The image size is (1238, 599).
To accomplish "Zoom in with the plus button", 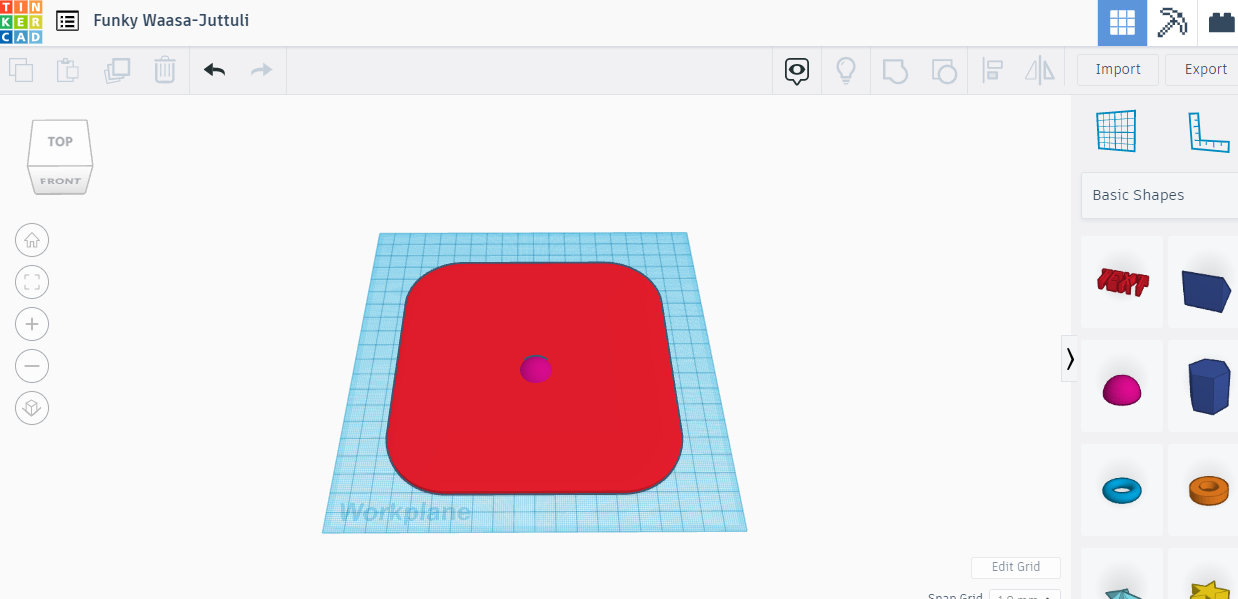I will (32, 324).
